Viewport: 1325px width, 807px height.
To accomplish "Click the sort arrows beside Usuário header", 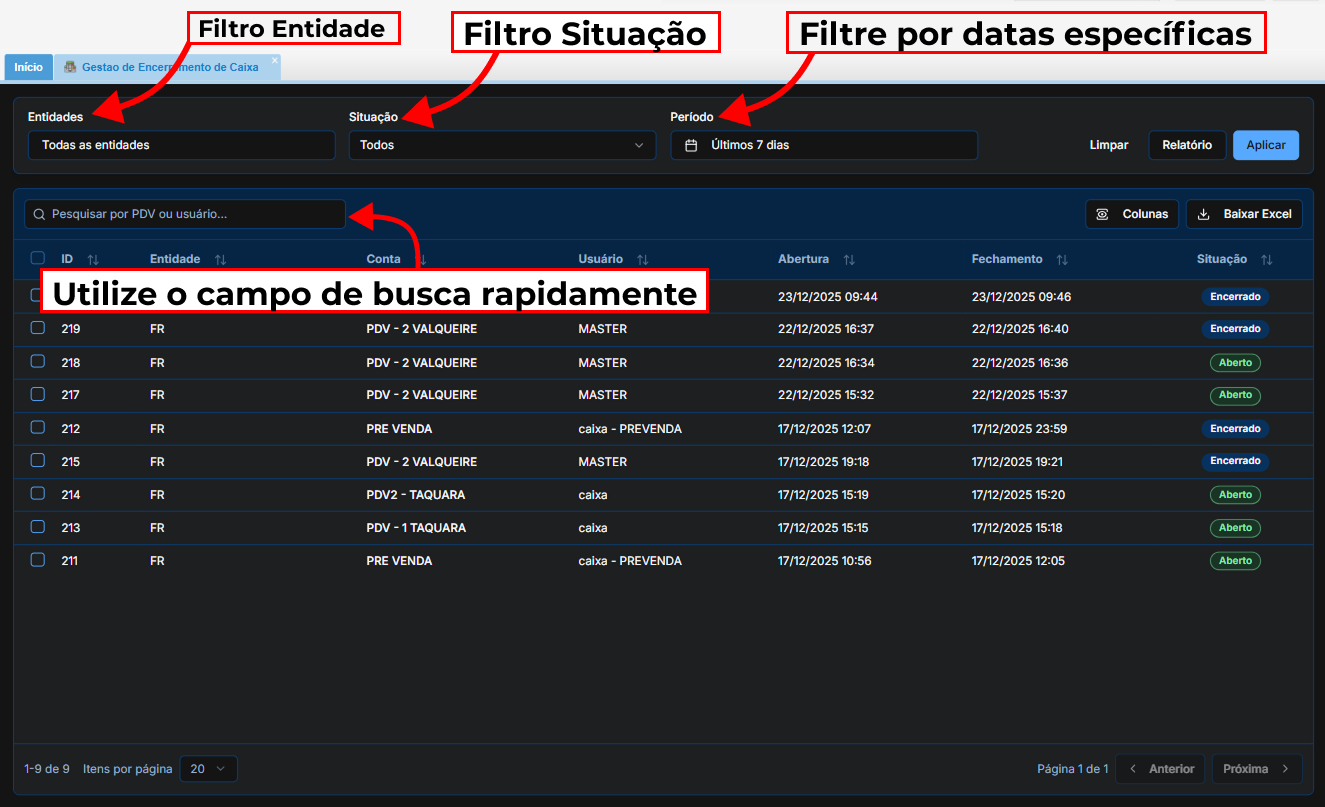I will click(642, 260).
